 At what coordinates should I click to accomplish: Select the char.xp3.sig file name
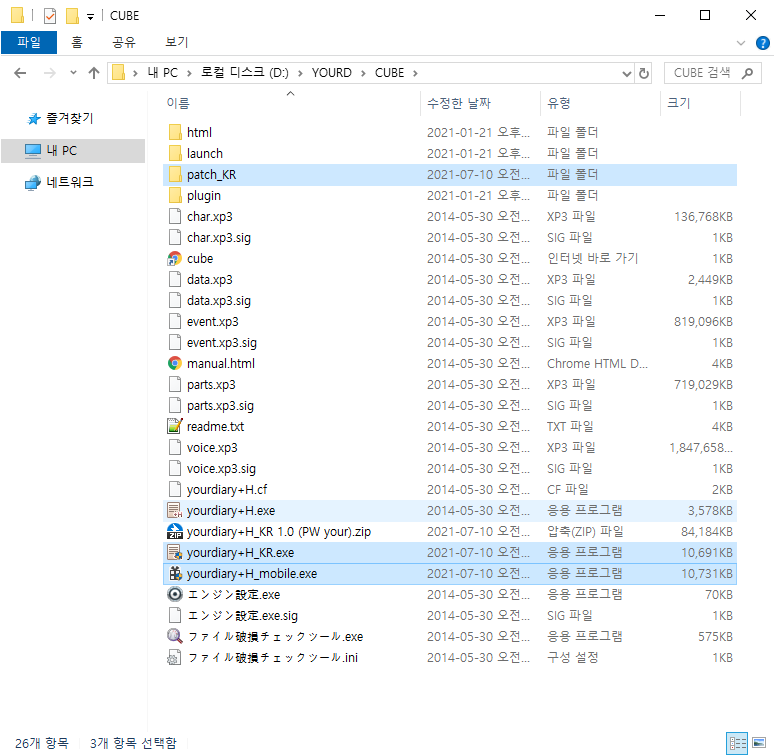(x=218, y=238)
